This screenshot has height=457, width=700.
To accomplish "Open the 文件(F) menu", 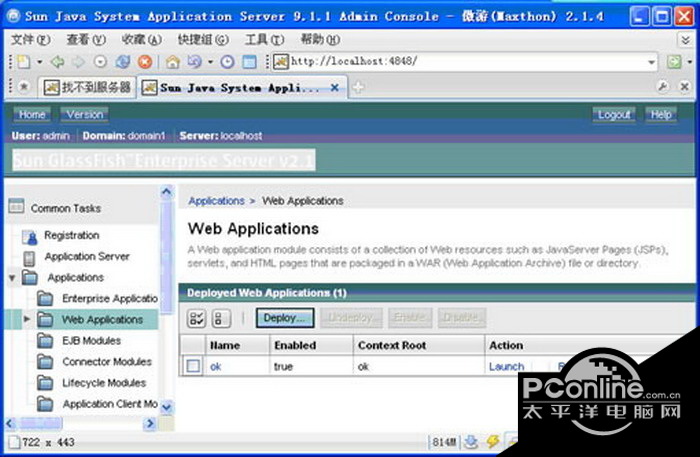I will point(30,40).
